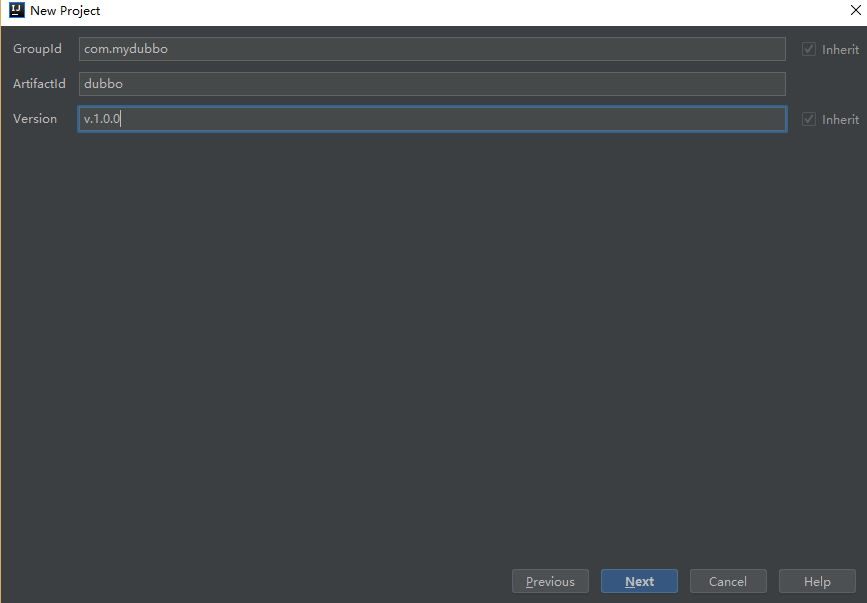Screen dimensions: 867x603
Task: Click the Version label
Action: [x=35, y=119]
